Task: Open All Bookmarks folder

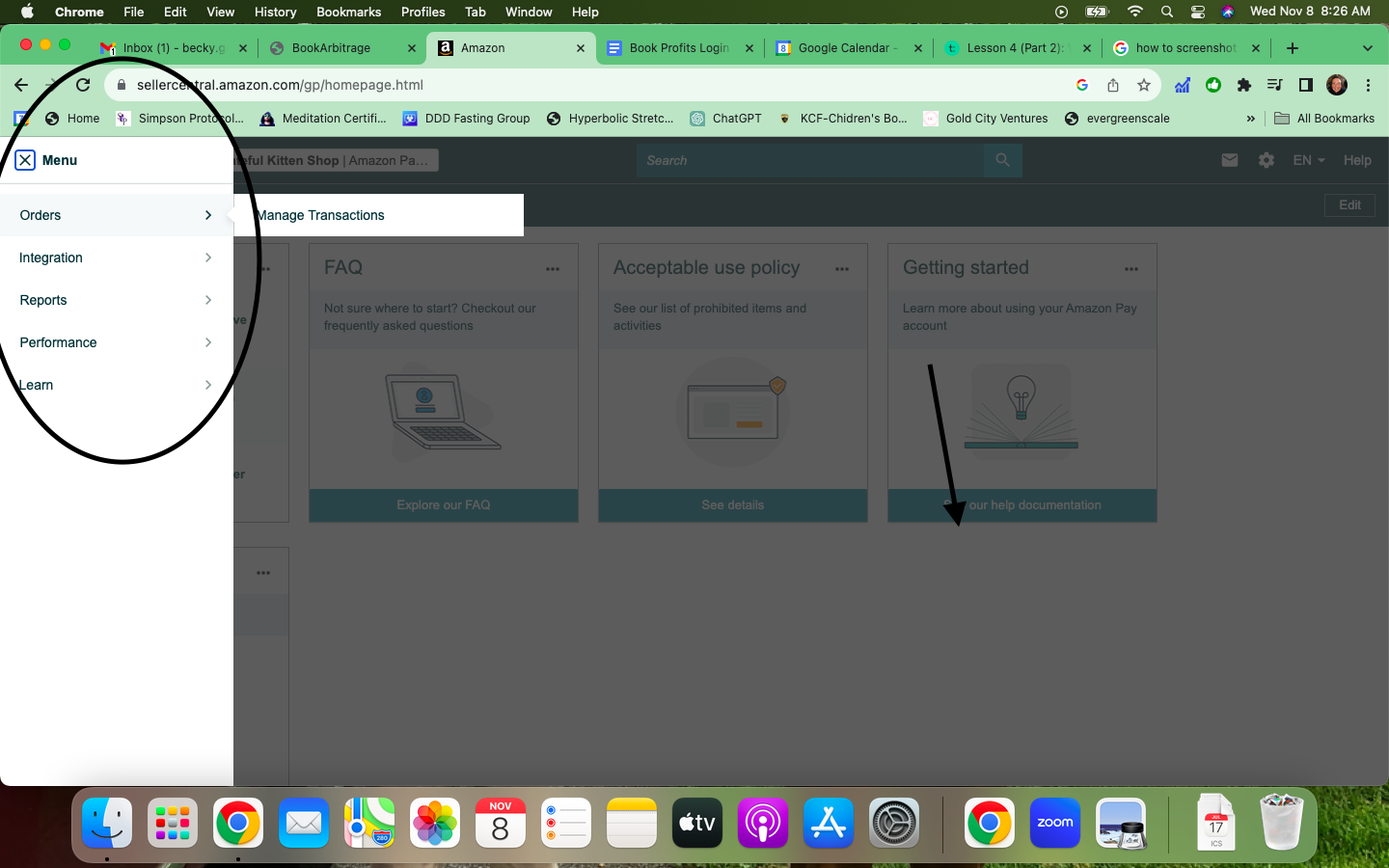Action: 1324,119
